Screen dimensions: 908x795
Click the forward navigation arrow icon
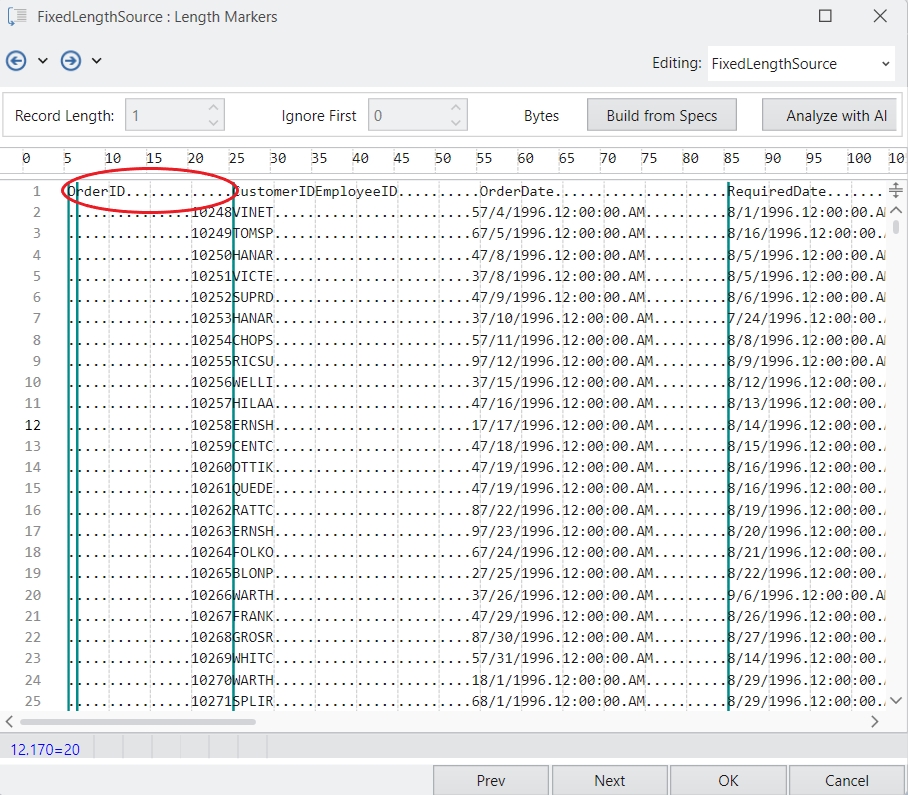click(x=70, y=61)
